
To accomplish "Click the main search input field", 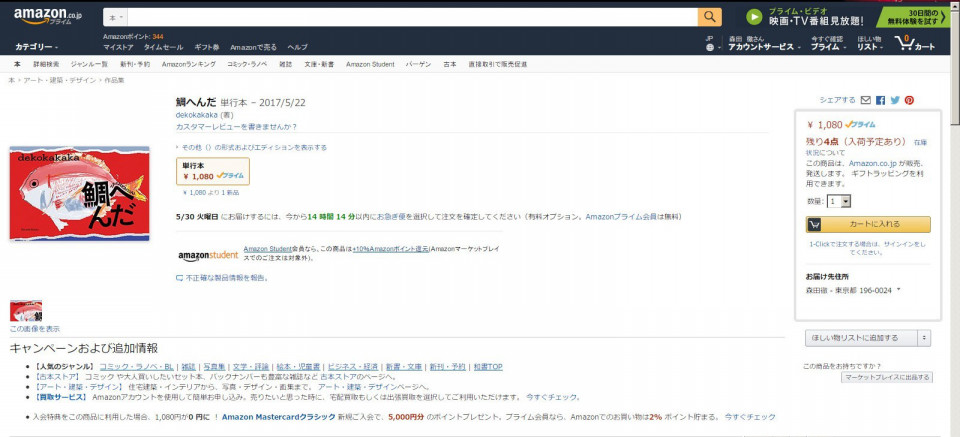I will point(413,17).
